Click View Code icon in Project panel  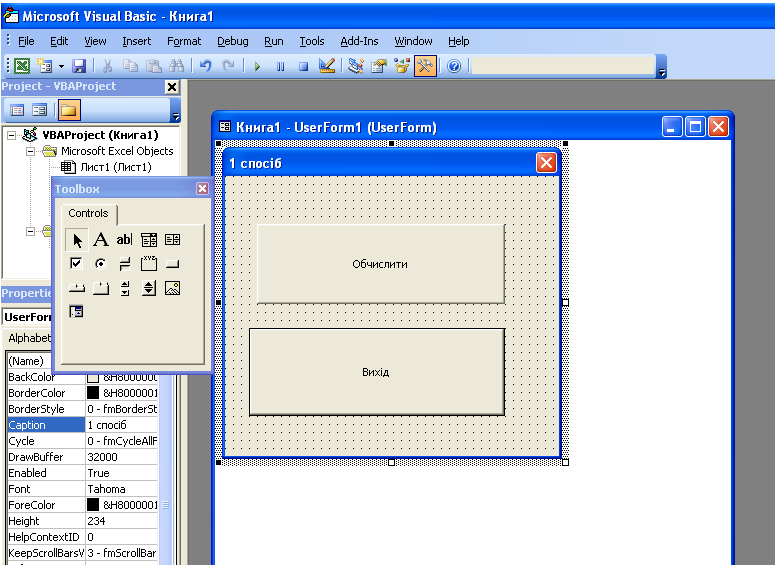tap(17, 110)
